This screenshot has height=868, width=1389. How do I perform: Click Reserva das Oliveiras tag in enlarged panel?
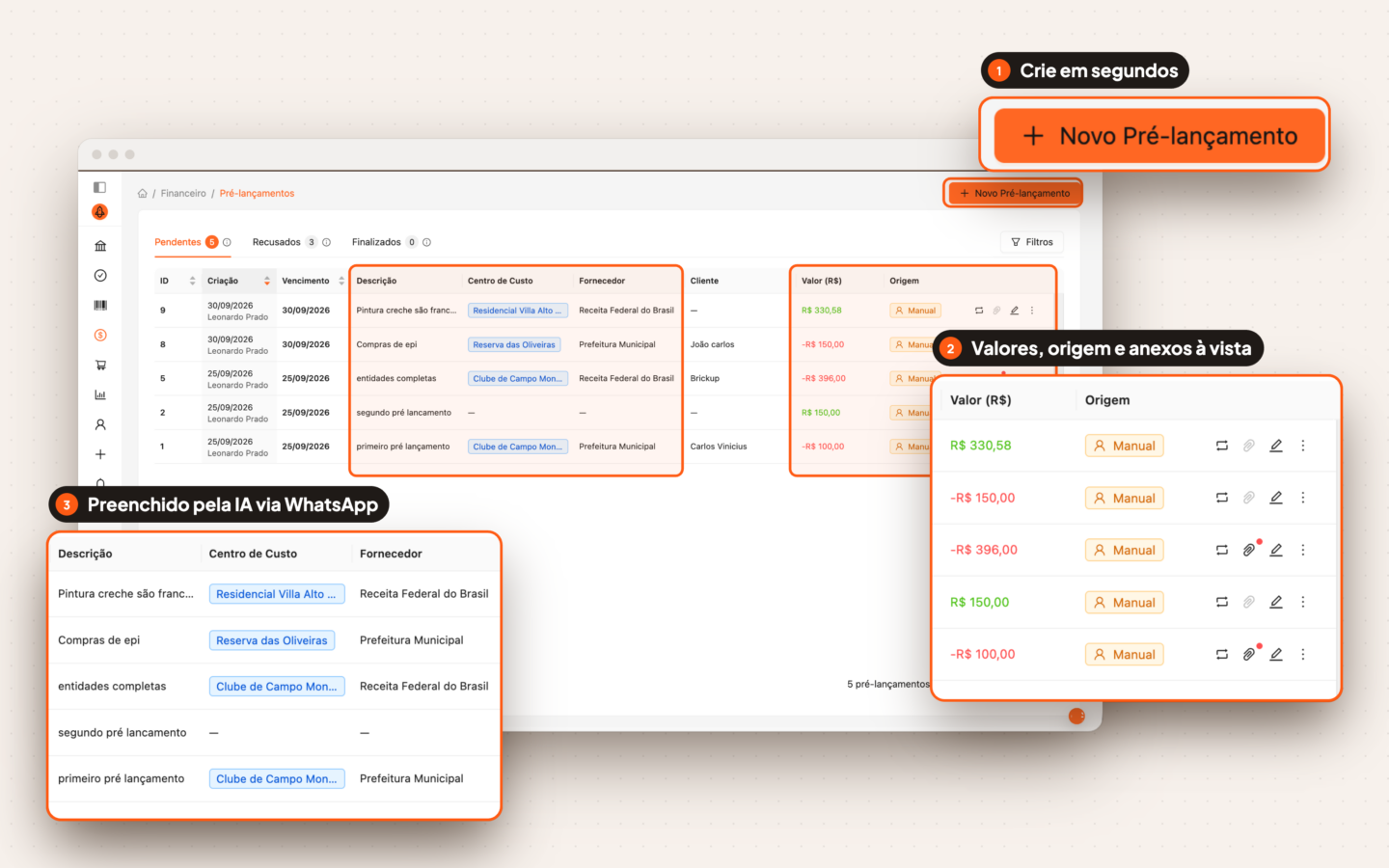[272, 640]
